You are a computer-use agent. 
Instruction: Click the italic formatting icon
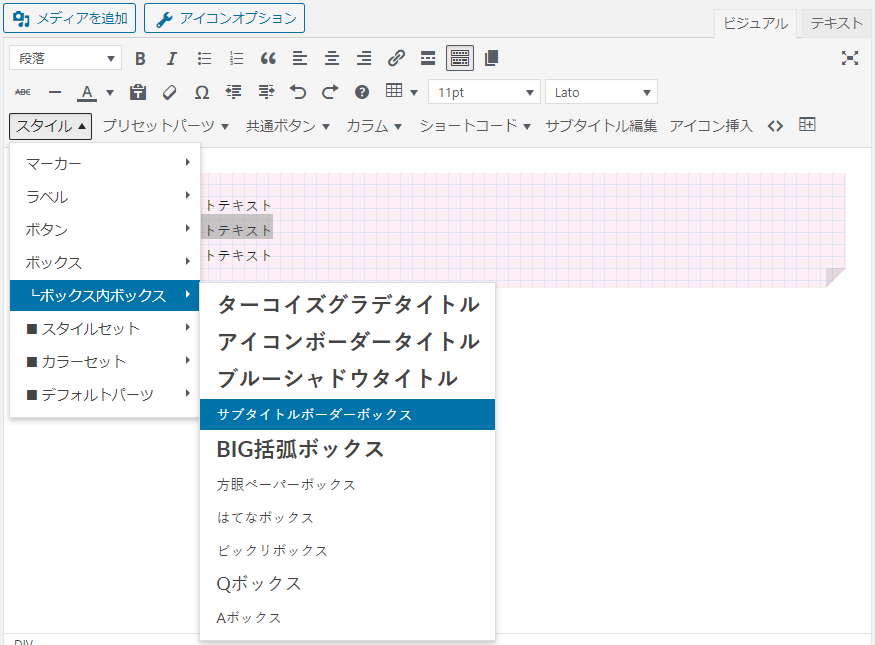(172, 58)
